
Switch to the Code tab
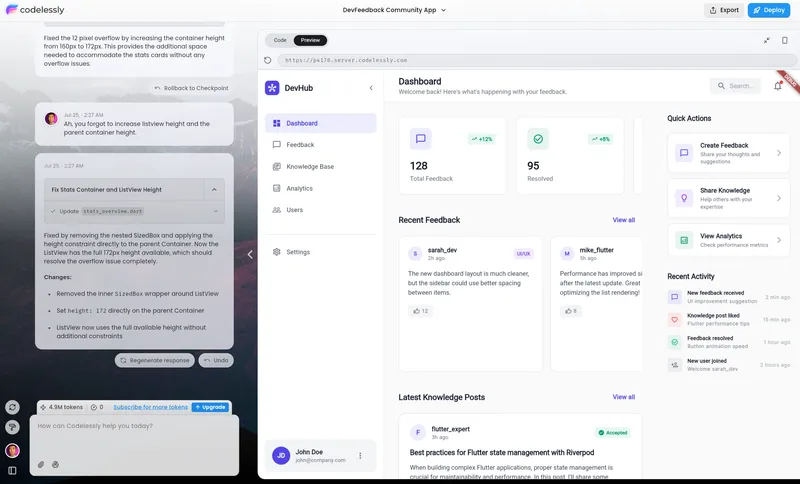click(280, 40)
